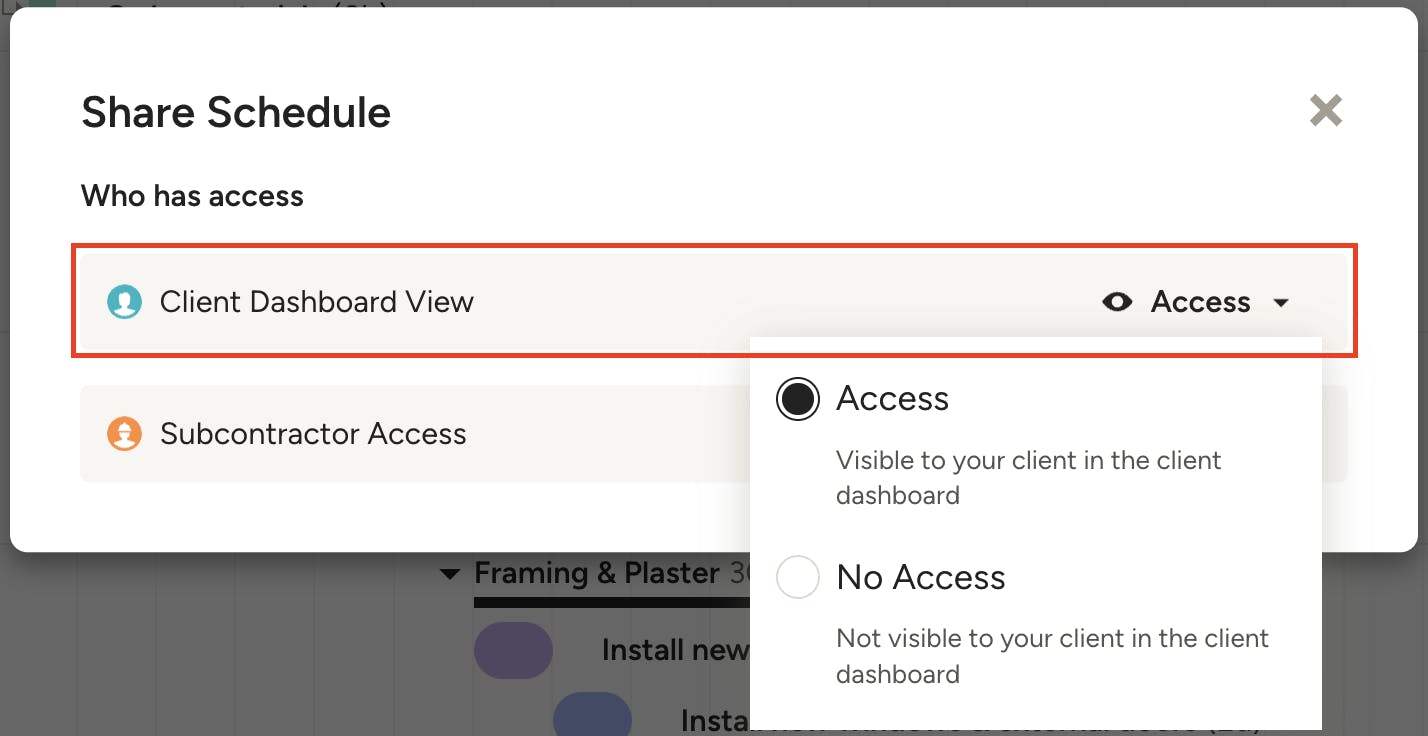Click the "Who has access" heading
1428x736 pixels.
(192, 195)
